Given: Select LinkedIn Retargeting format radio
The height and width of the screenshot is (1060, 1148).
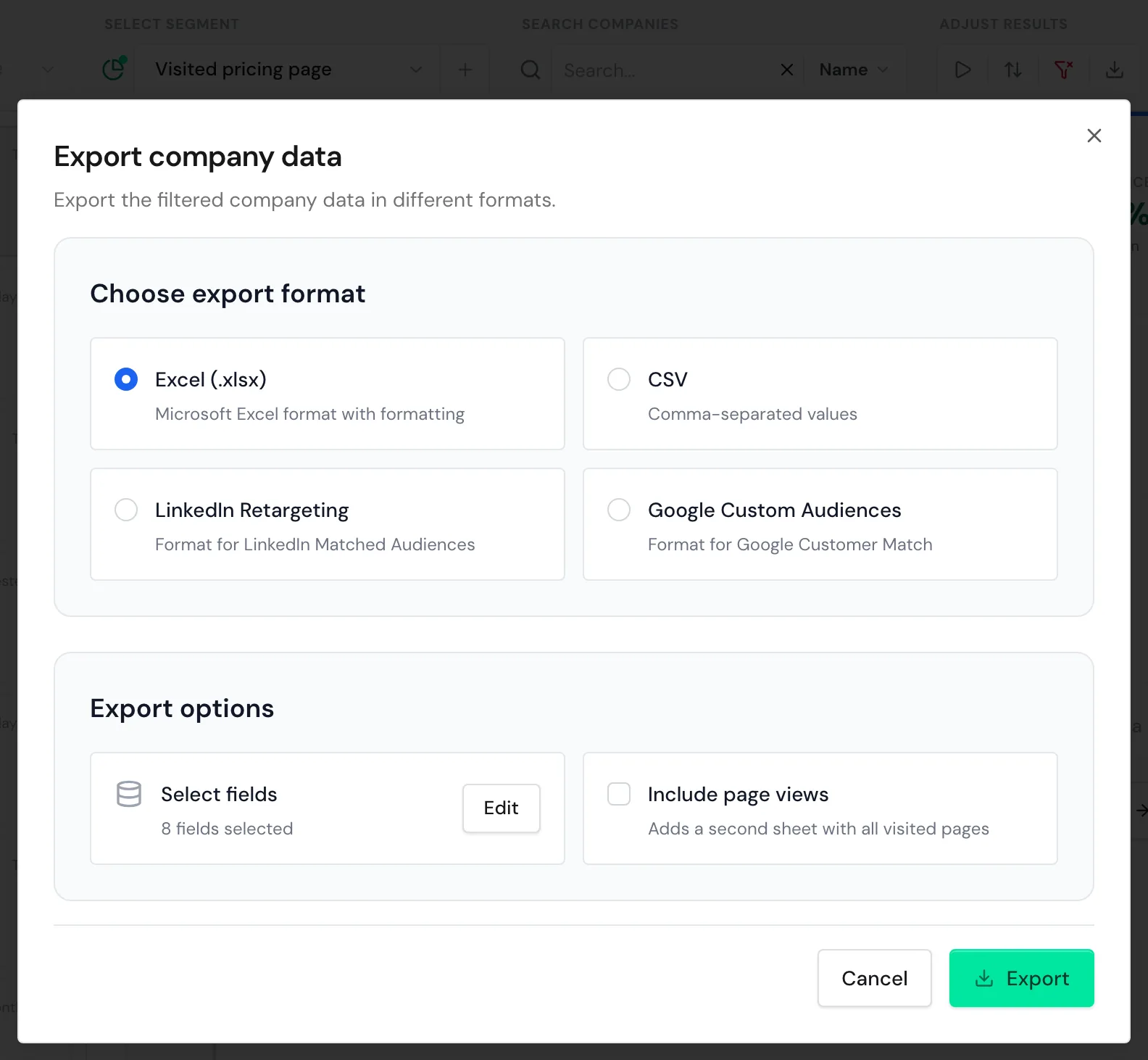Looking at the screenshot, I should pos(126,510).
